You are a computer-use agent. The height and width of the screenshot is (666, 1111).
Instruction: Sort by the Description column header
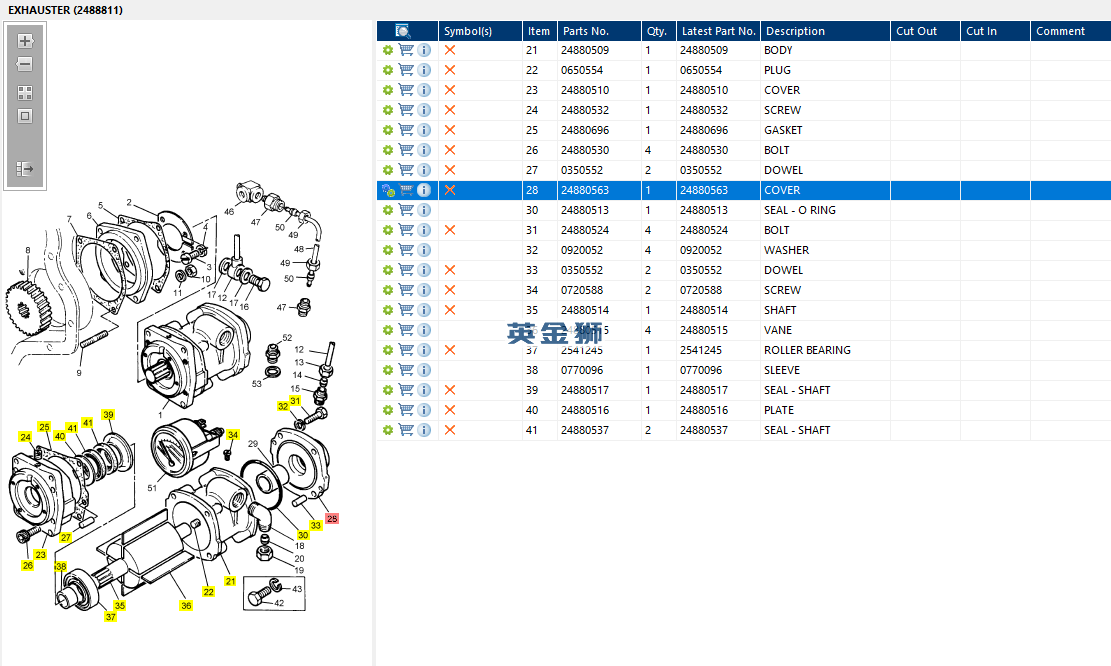(x=825, y=31)
